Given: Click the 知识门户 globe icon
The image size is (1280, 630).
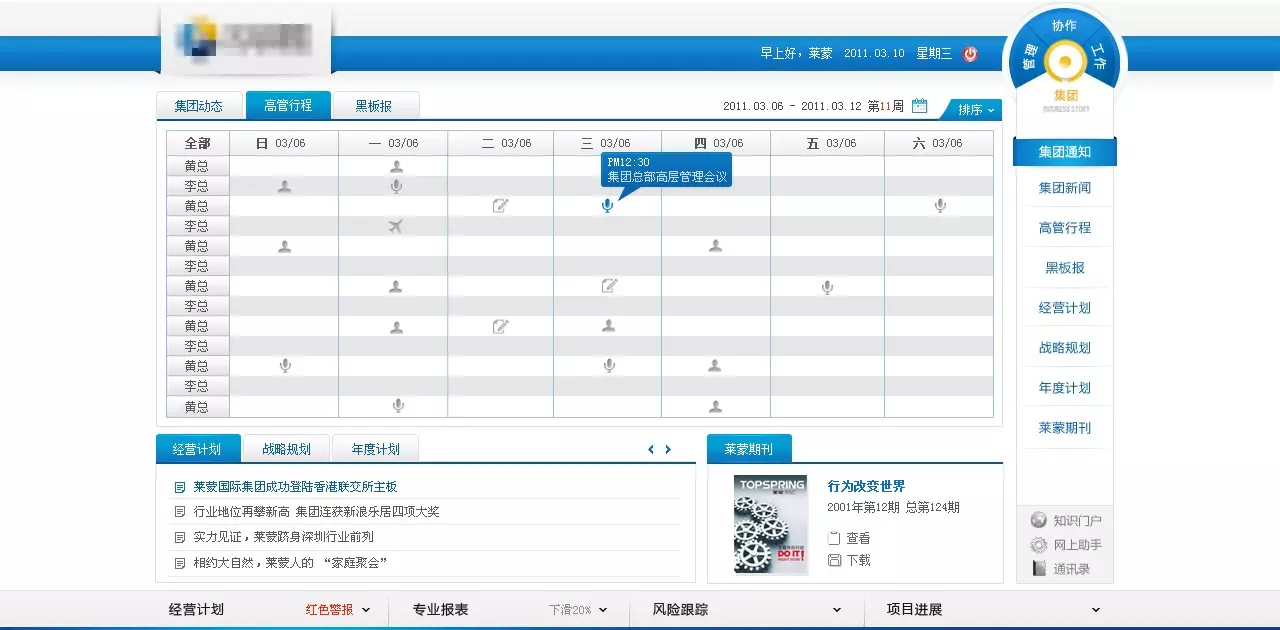Looking at the screenshot, I should (x=1039, y=520).
